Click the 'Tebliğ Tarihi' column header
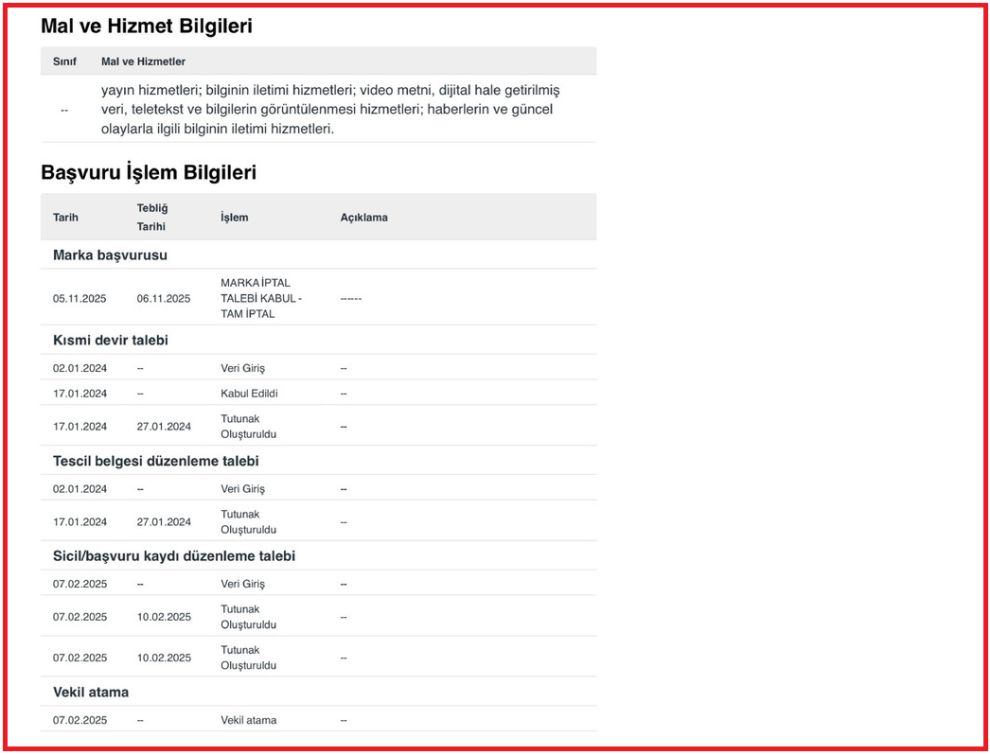The width and height of the screenshot is (990, 755). coord(152,217)
